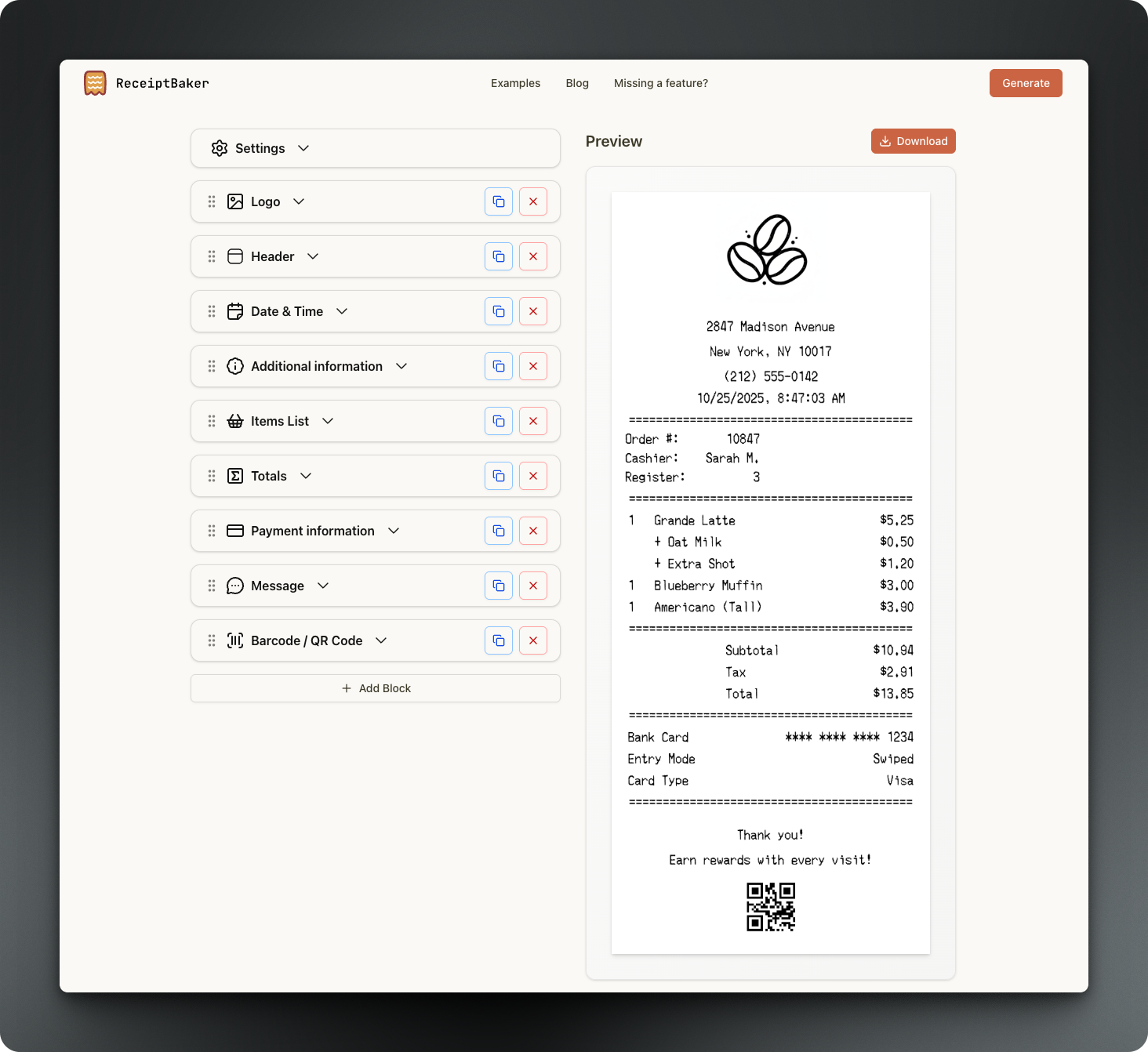Screen dimensions: 1148x1052
Task: Grab the drag handle on the Logo block
Action: tap(211, 201)
